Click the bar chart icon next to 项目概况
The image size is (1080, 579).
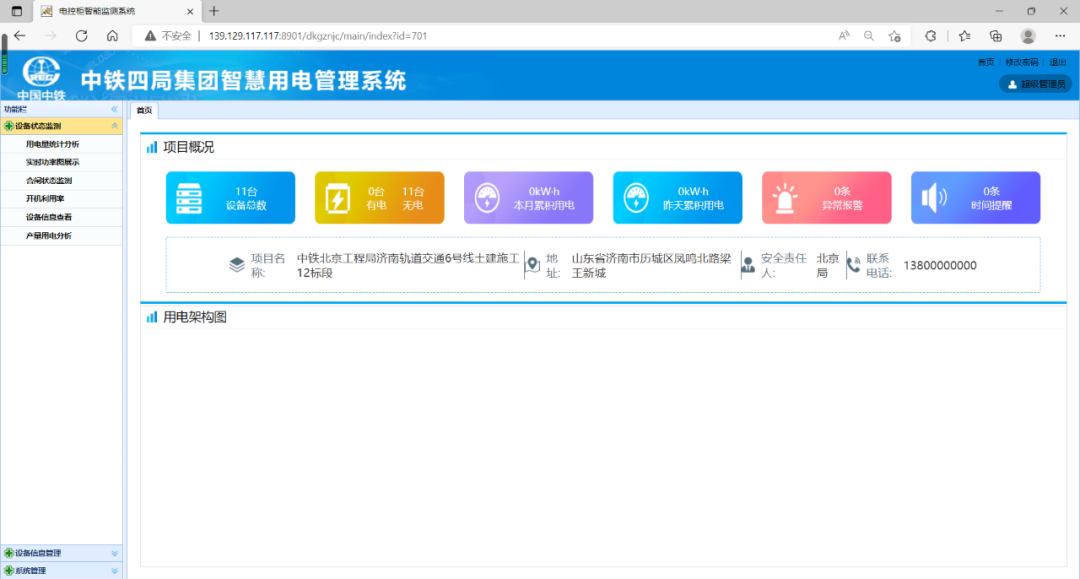[152, 147]
